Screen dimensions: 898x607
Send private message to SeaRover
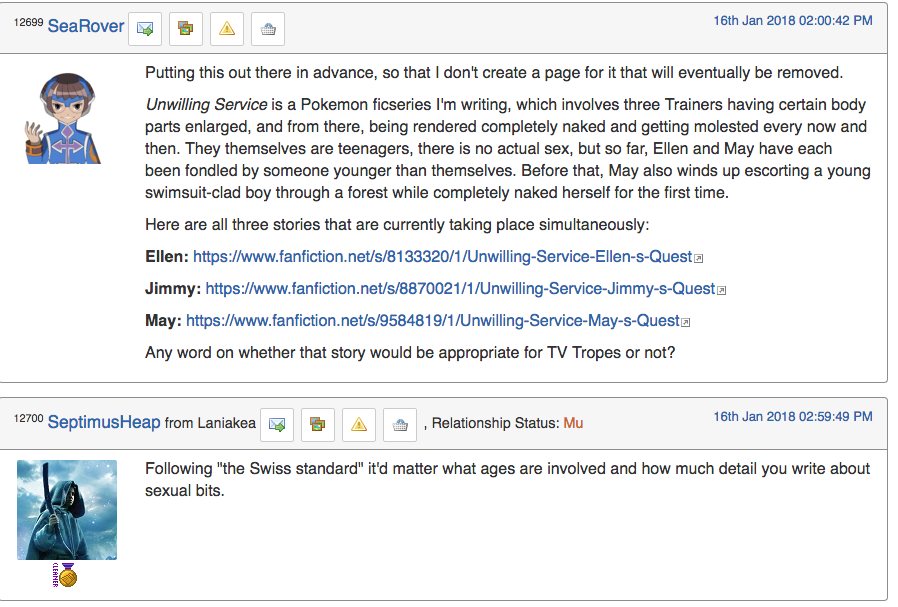145,28
